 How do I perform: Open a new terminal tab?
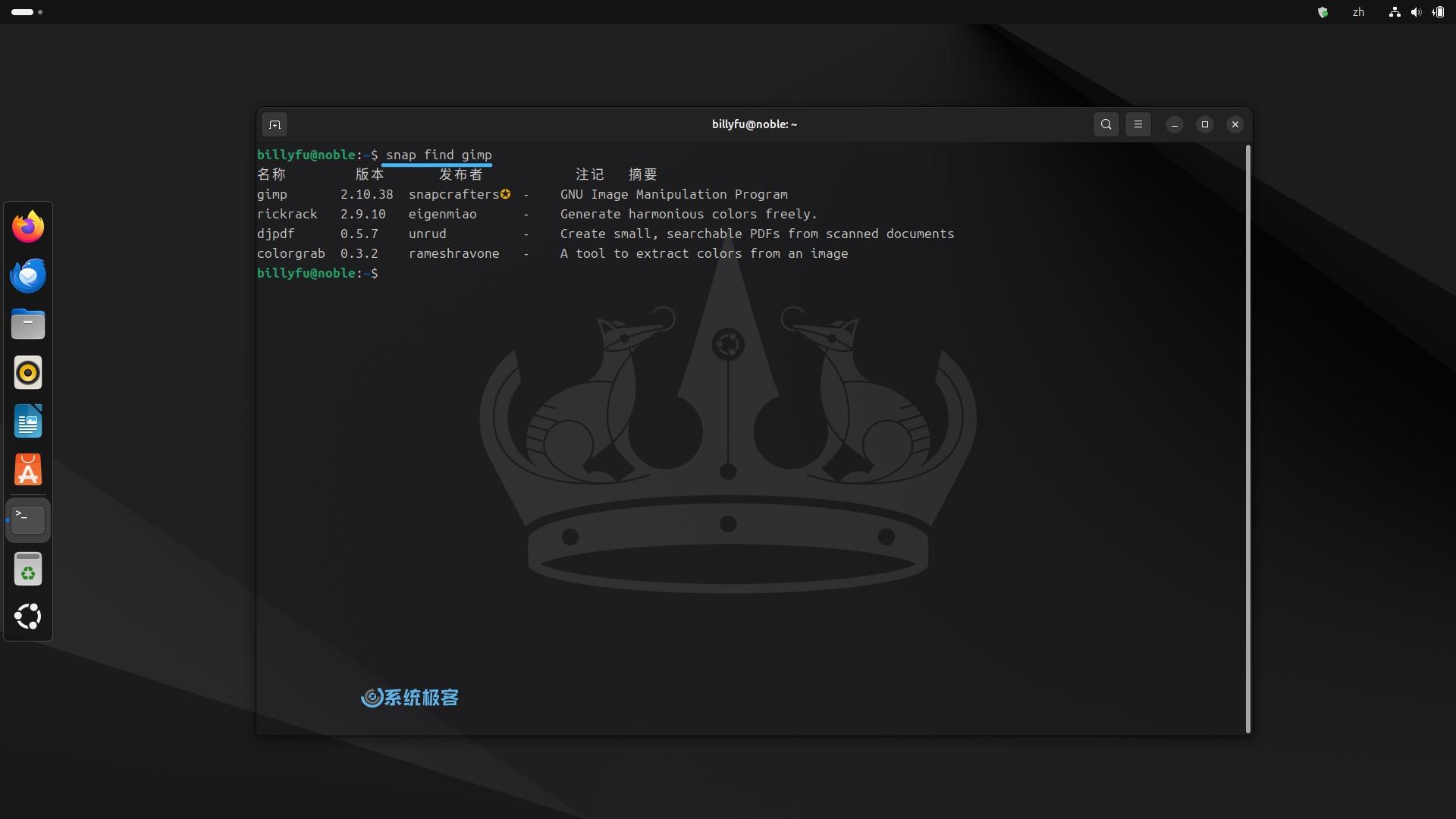(275, 124)
